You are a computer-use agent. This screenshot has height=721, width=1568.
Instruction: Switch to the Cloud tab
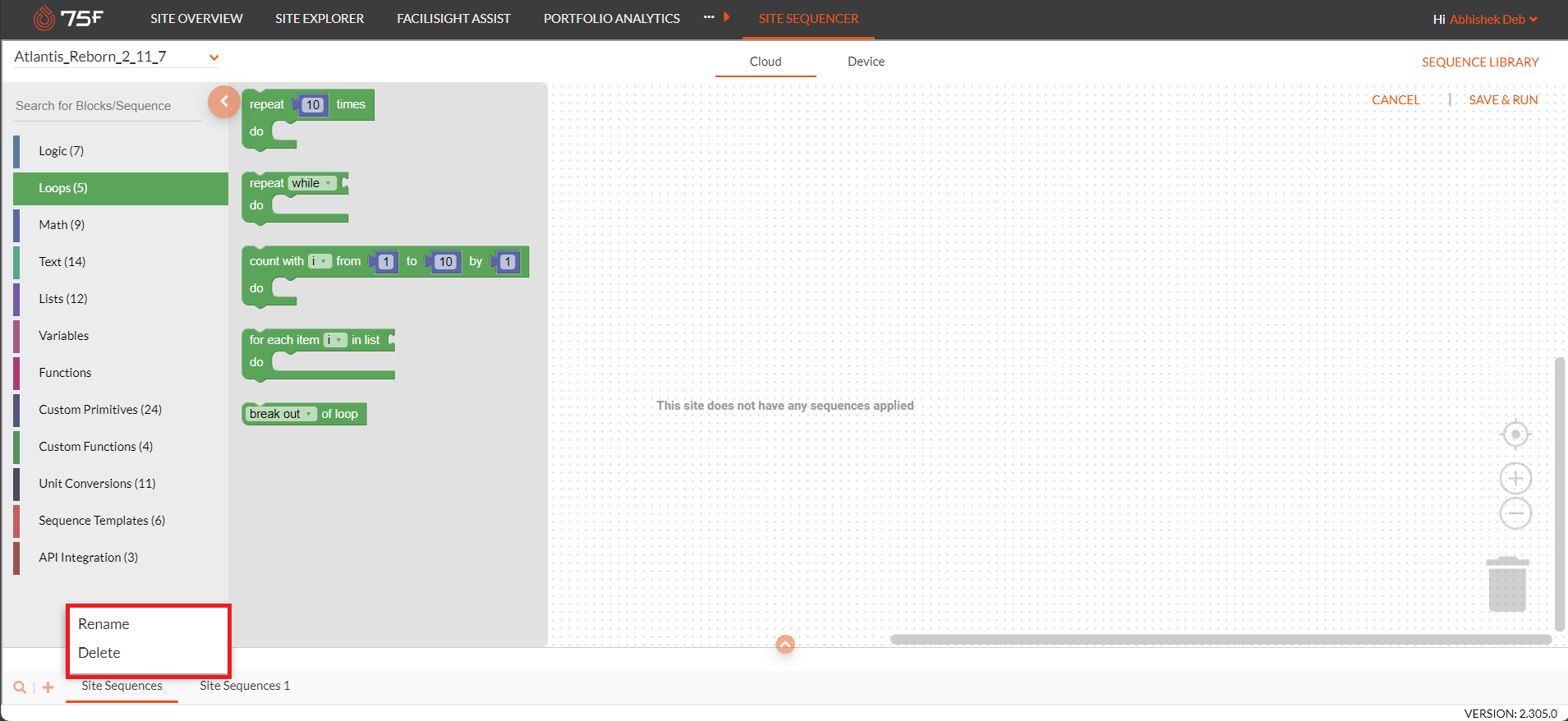[x=766, y=62]
